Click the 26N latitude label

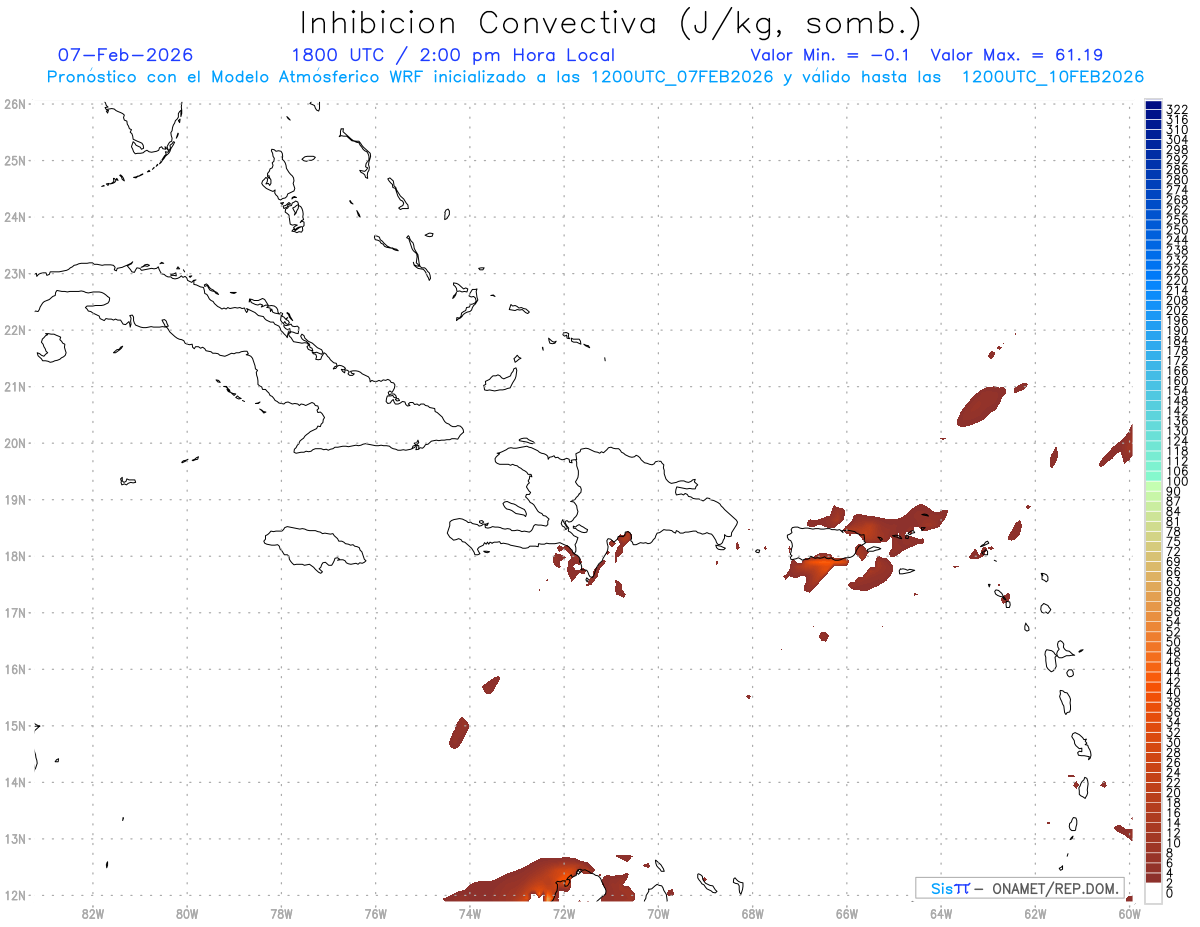pyautogui.click(x=14, y=104)
